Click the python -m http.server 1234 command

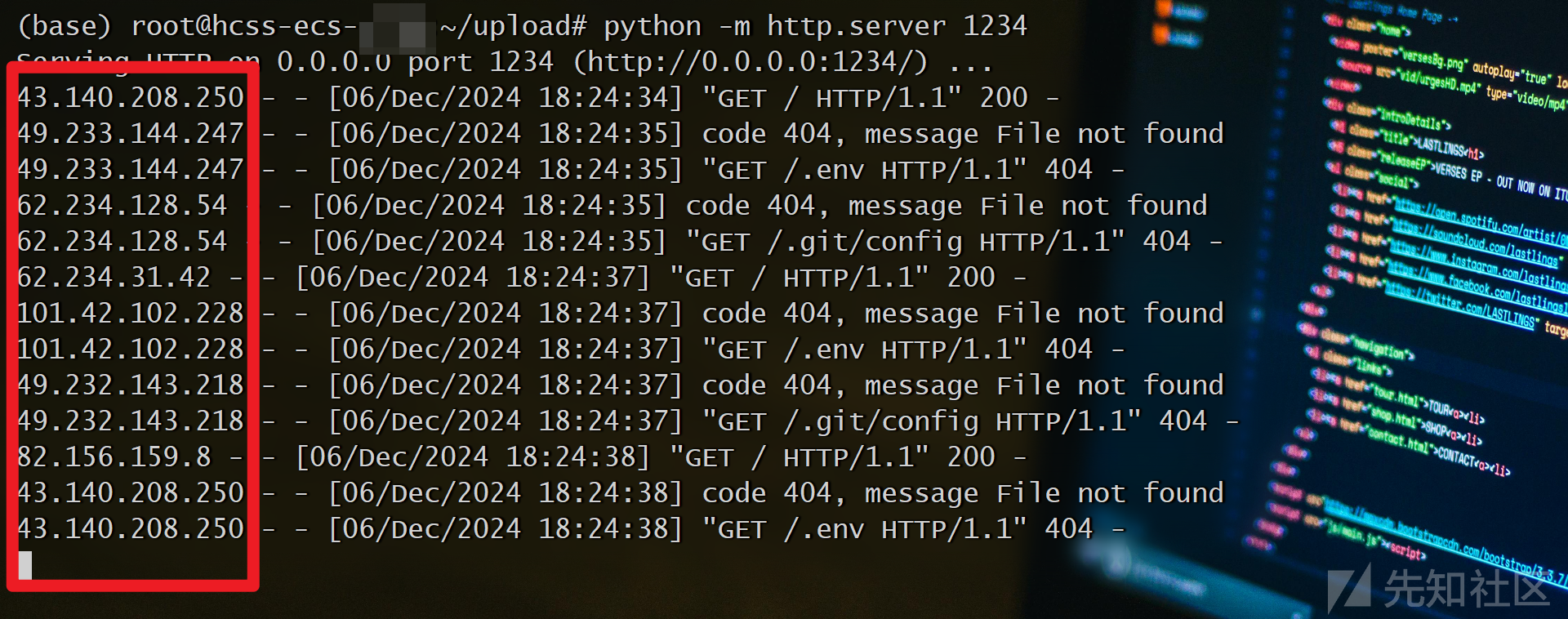click(x=815, y=26)
